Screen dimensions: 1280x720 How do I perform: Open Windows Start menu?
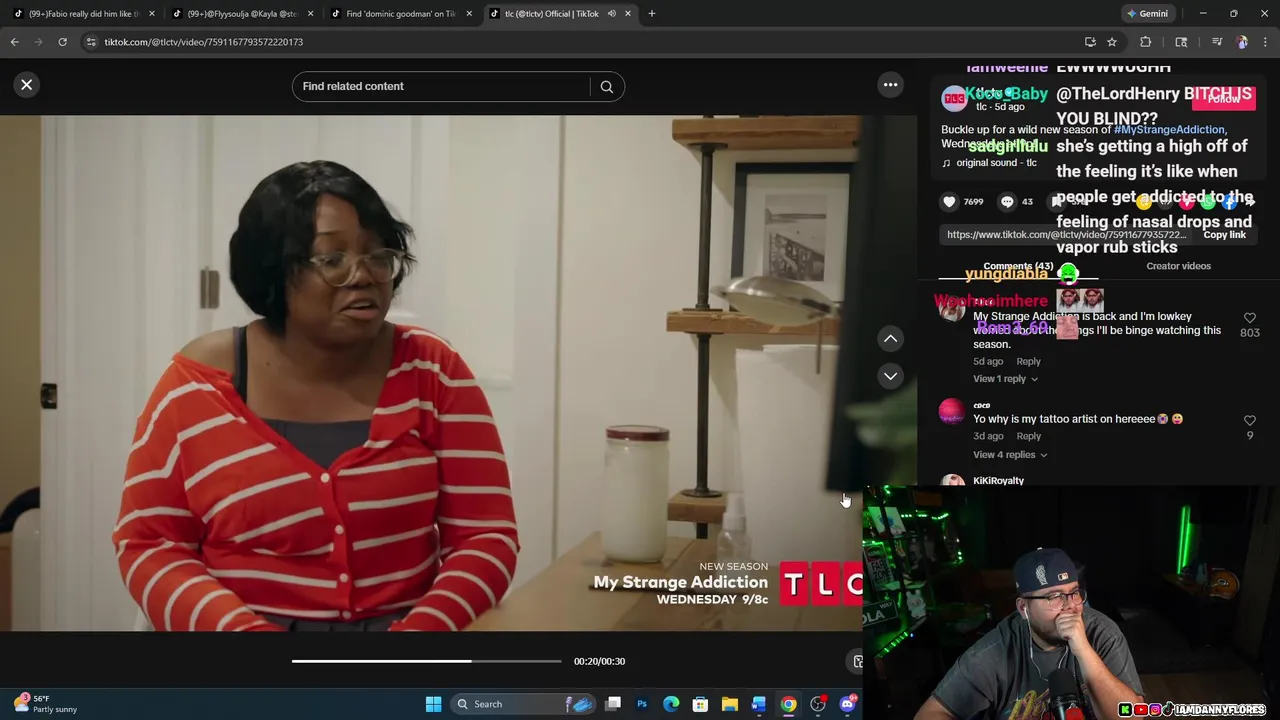[x=433, y=704]
